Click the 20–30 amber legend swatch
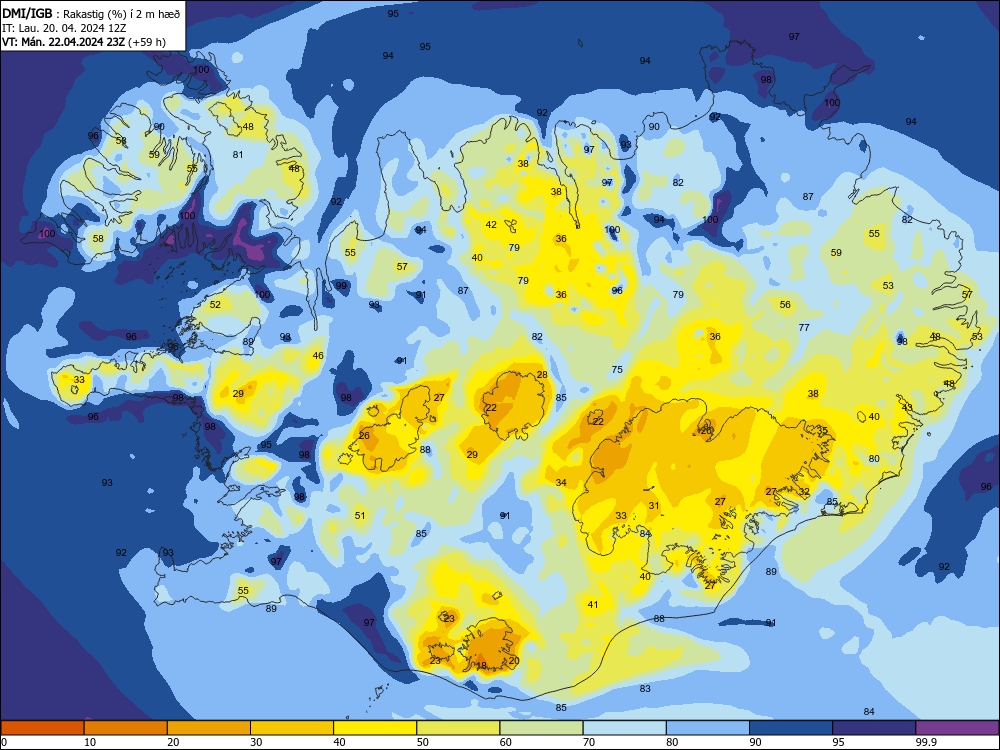 (209, 728)
